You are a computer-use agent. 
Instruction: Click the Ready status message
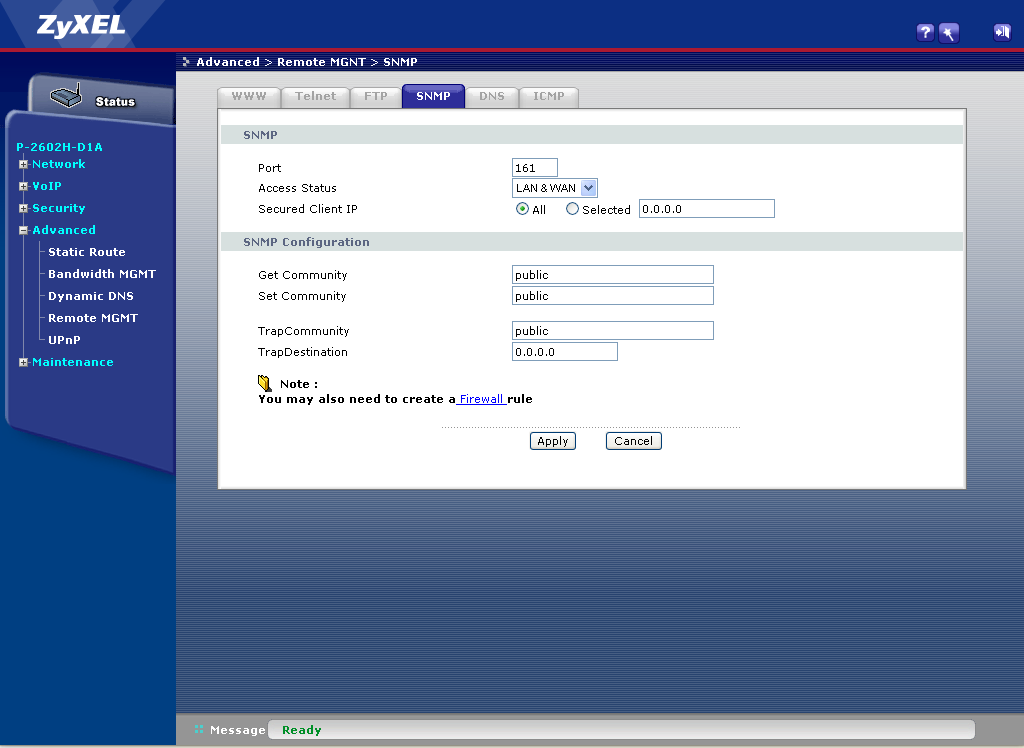[x=302, y=730]
